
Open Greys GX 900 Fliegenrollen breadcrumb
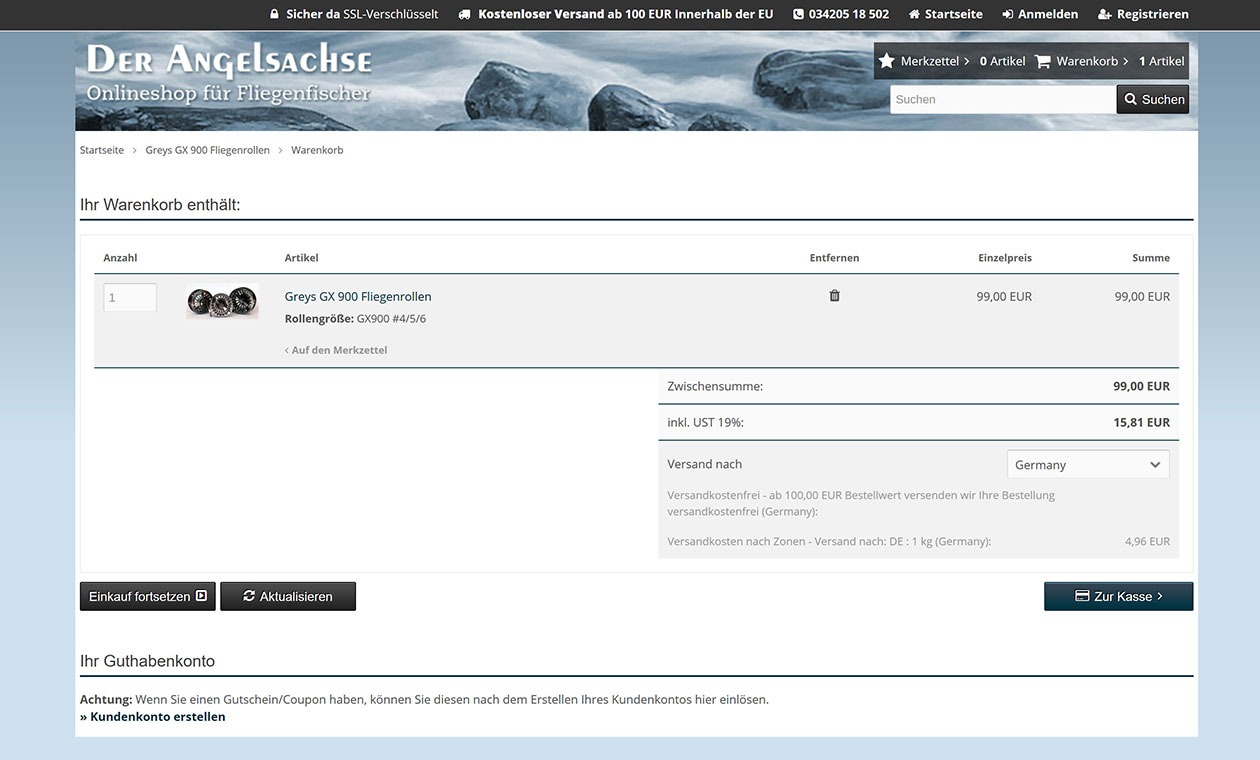pos(208,150)
